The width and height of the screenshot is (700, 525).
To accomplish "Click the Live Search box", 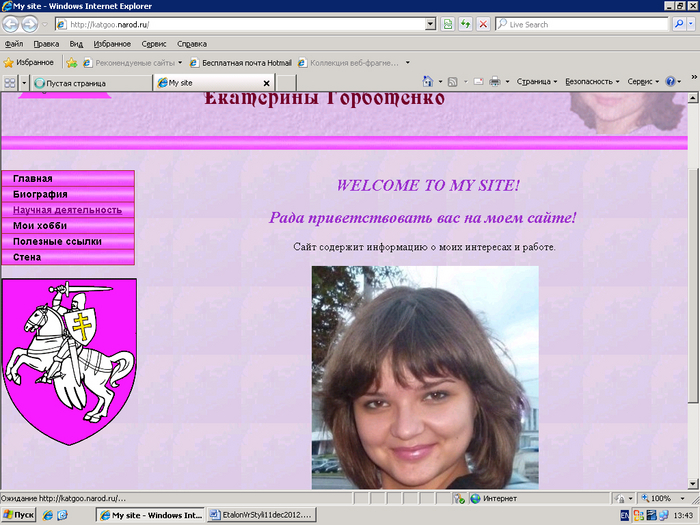I will pyautogui.click(x=582, y=25).
